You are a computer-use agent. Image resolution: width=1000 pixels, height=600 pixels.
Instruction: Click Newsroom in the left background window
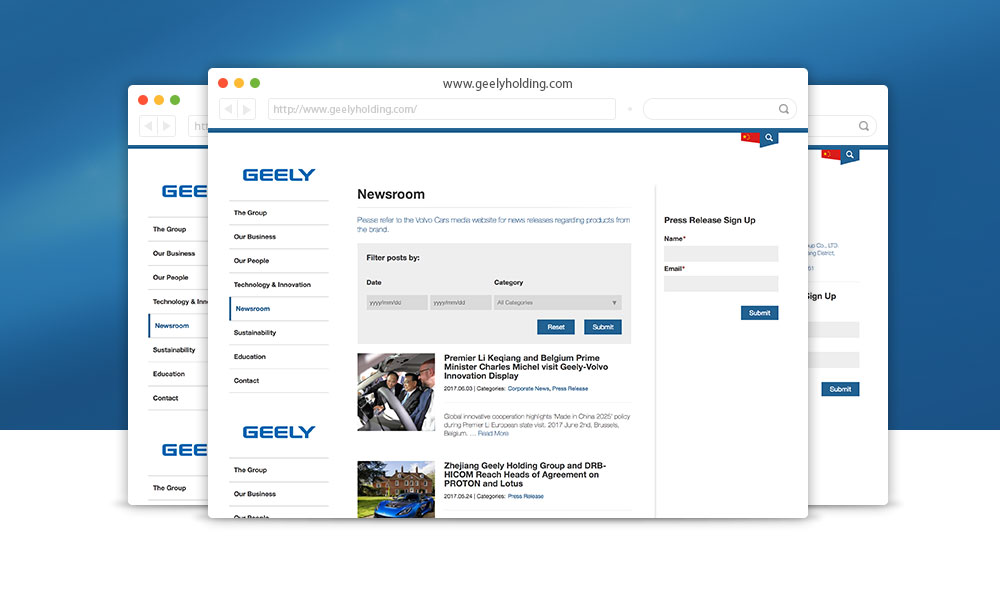172,326
